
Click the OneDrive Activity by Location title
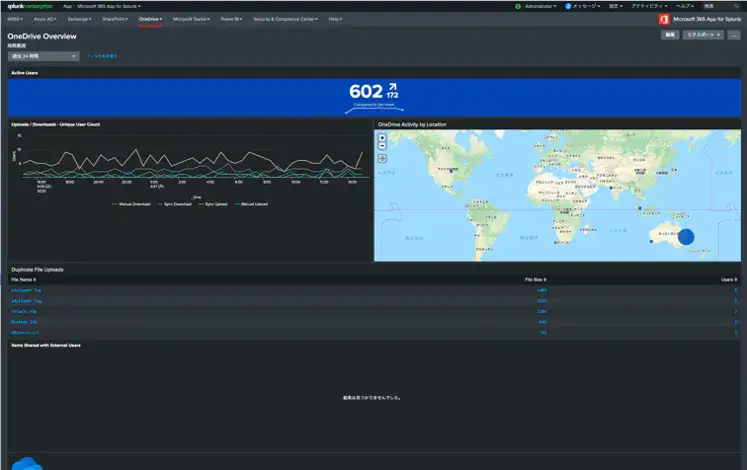point(412,124)
